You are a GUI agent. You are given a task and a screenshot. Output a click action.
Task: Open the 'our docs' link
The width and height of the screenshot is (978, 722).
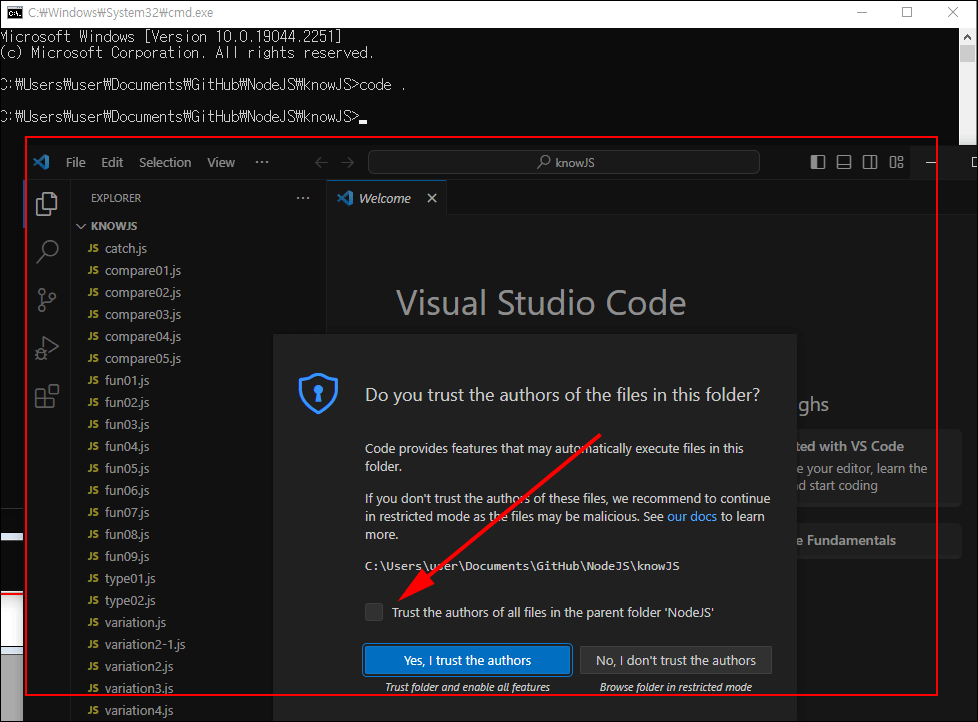tap(692, 516)
